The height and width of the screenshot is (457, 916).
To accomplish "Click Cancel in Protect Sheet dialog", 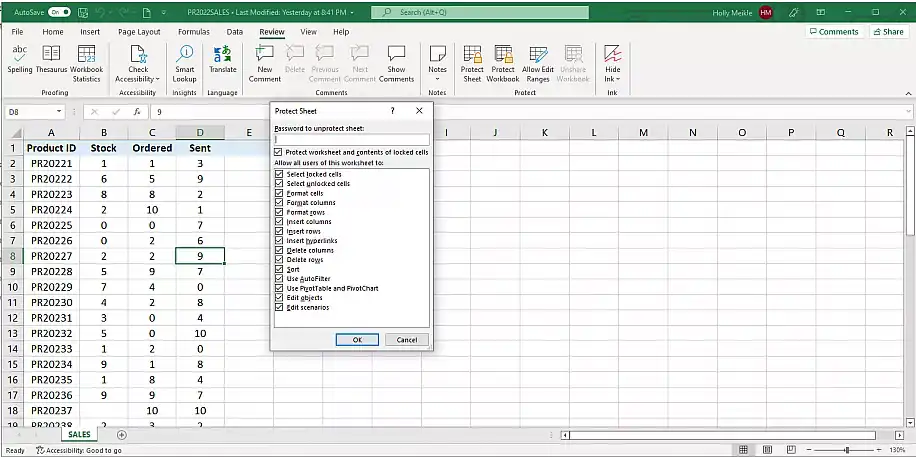I will coord(407,340).
